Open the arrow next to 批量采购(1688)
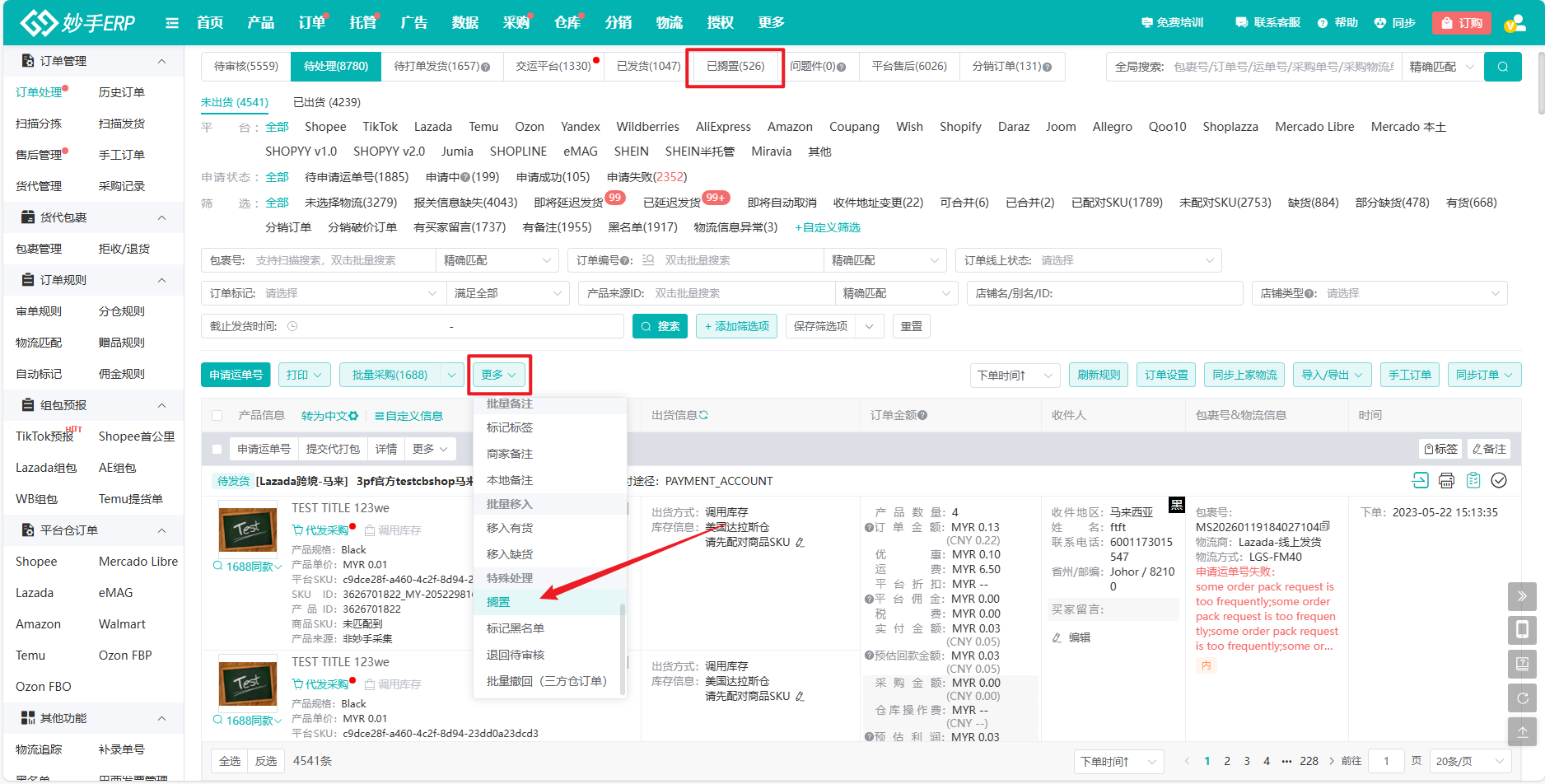1545x784 pixels. 451,375
